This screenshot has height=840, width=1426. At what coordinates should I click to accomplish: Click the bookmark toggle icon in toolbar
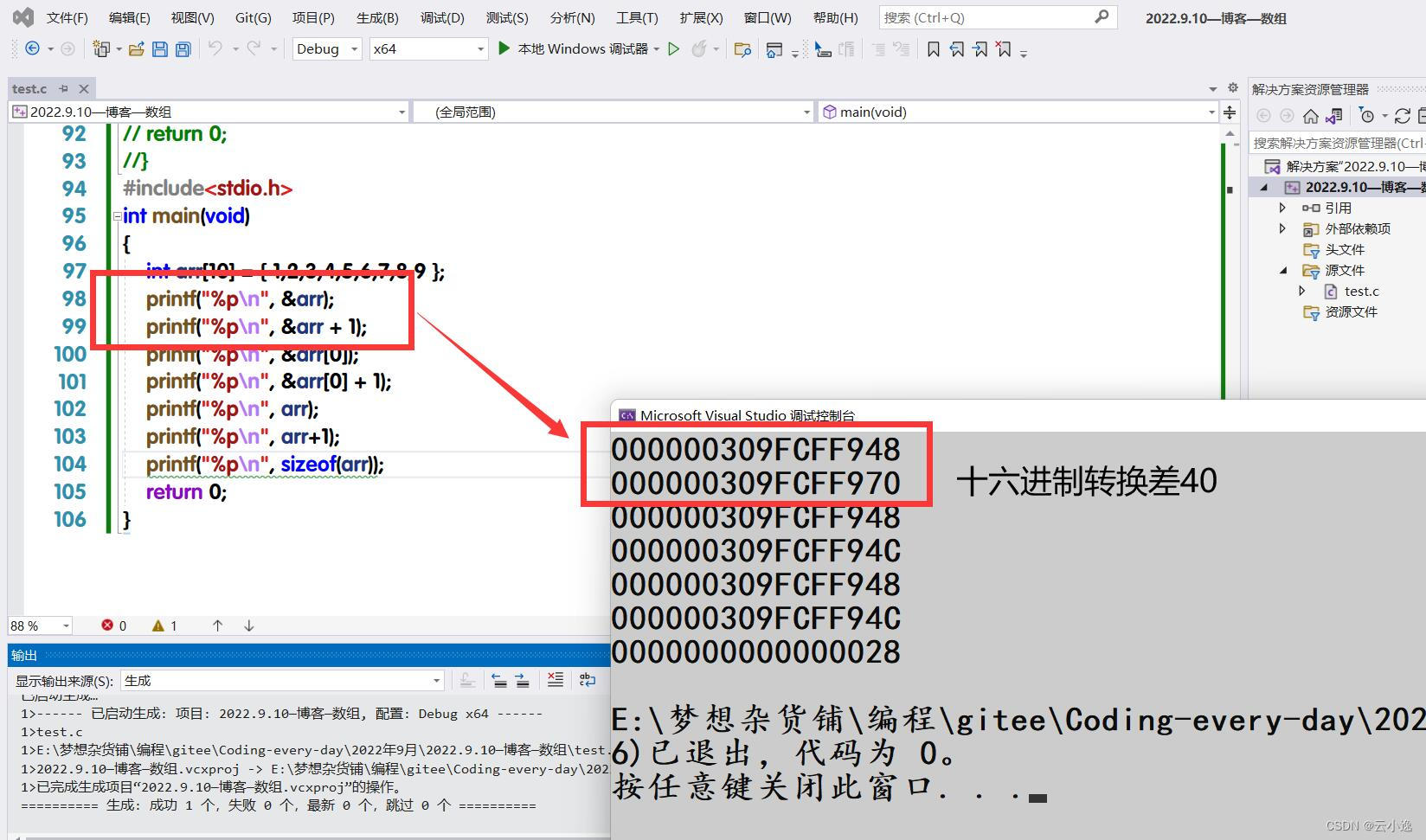[934, 49]
